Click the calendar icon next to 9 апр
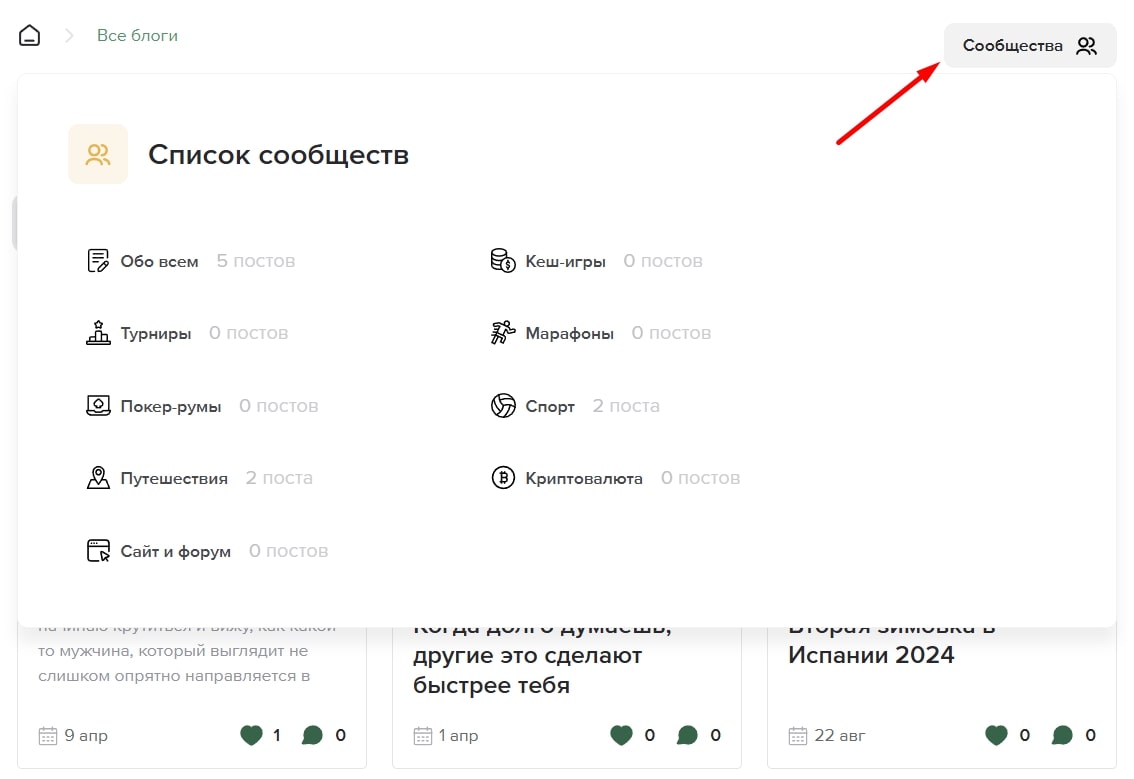The image size is (1134, 779). (x=46, y=734)
